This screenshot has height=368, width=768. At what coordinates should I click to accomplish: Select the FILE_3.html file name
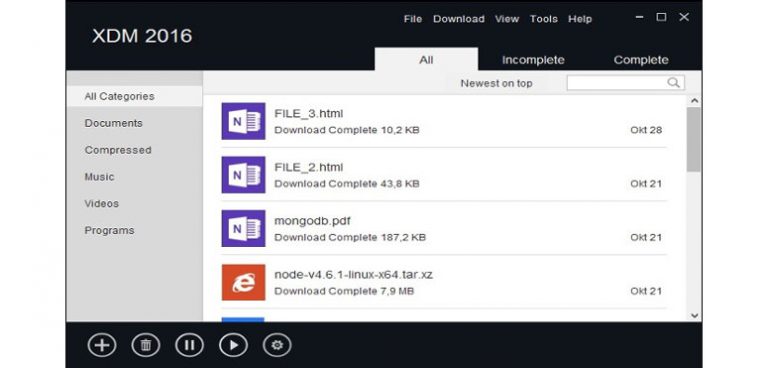point(309,114)
